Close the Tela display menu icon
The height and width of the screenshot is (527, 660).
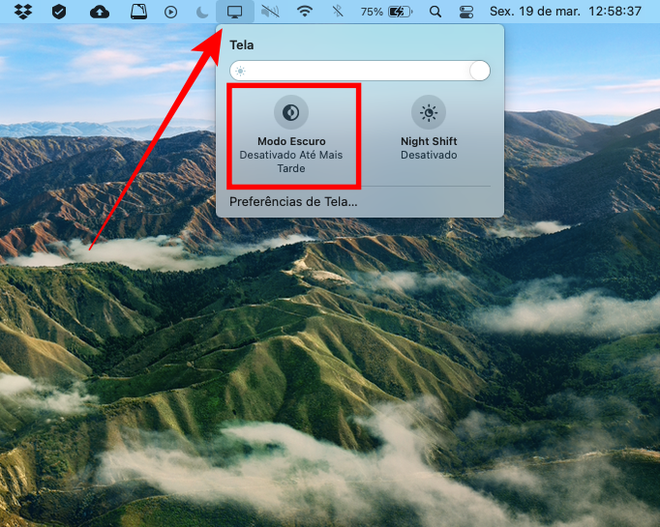pyautogui.click(x=234, y=12)
